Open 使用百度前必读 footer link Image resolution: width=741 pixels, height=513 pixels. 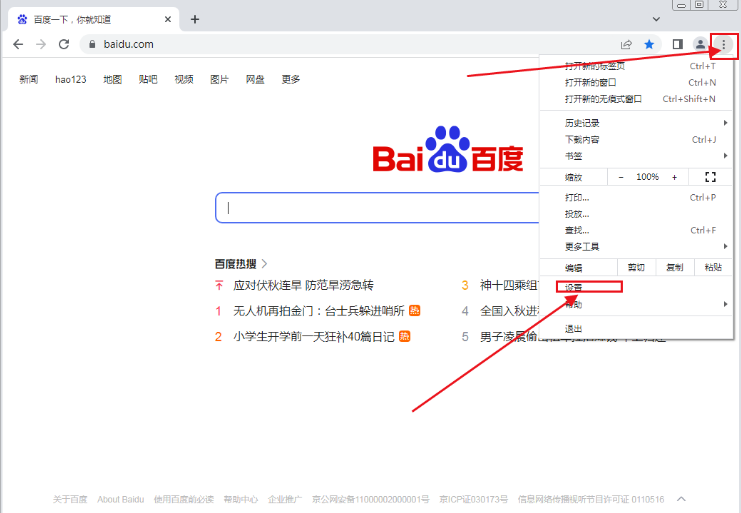(184, 499)
